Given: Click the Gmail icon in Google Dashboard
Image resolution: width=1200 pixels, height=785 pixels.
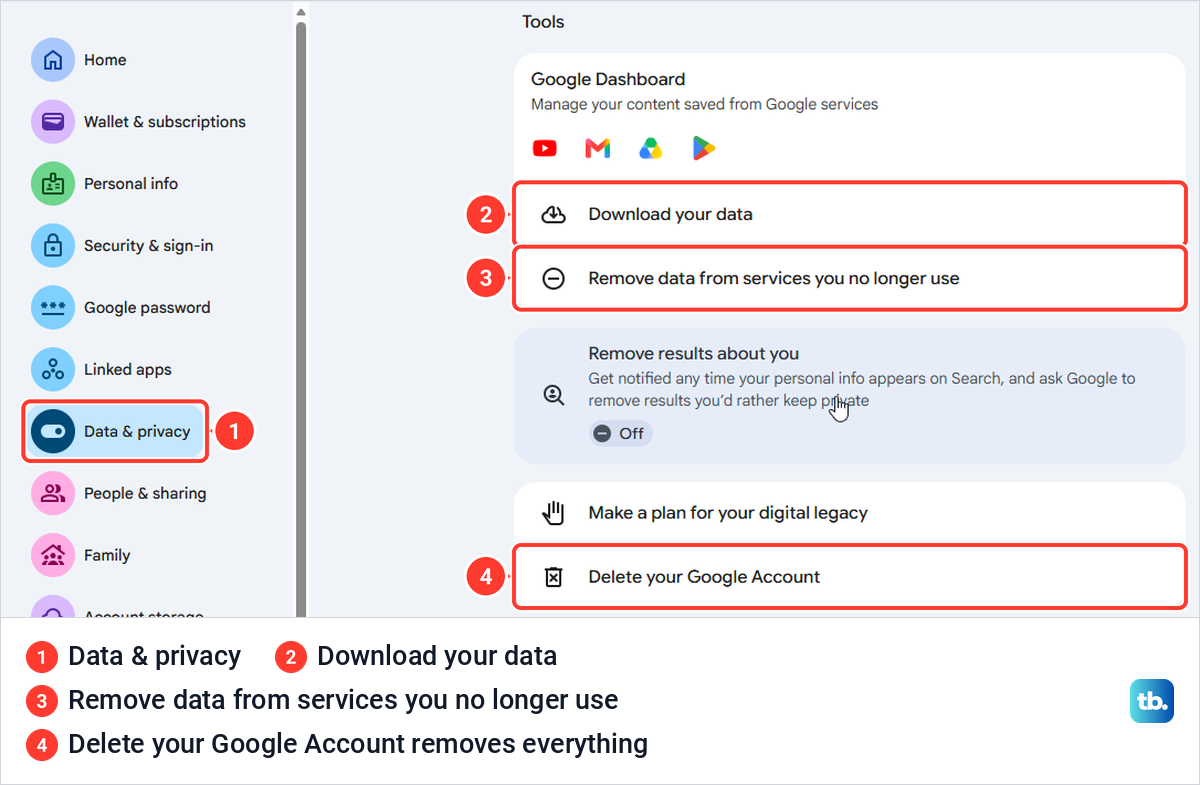Looking at the screenshot, I should [598, 149].
